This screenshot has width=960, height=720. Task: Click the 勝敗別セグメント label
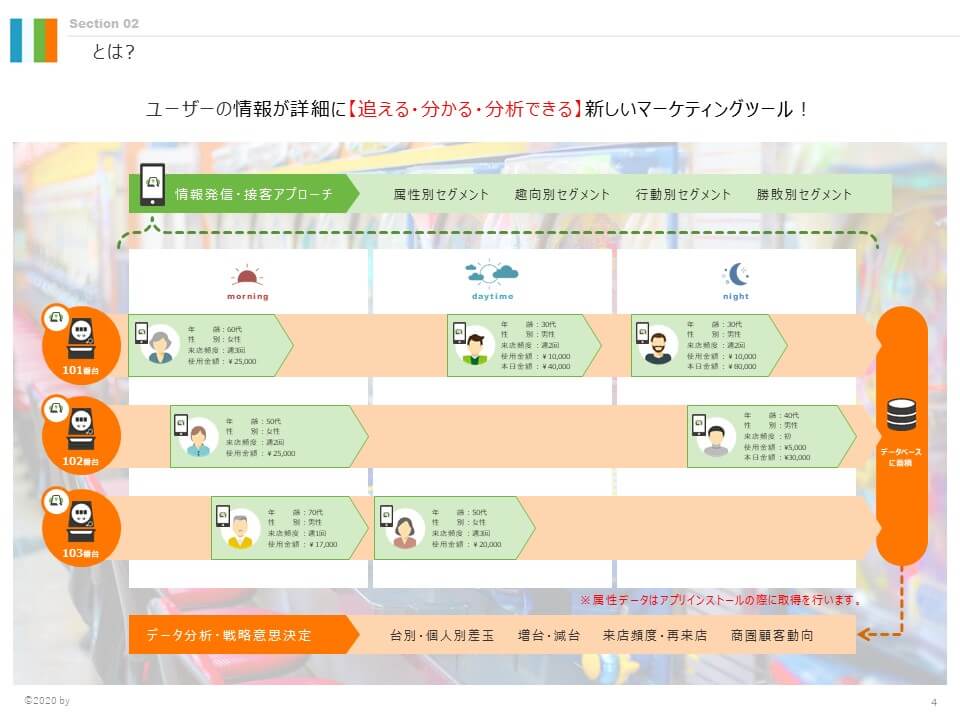click(x=804, y=195)
